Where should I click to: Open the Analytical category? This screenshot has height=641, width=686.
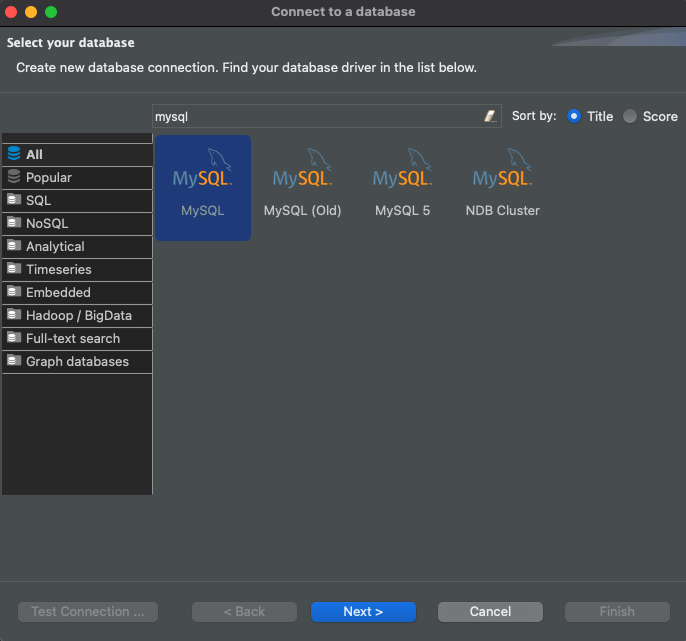(x=55, y=247)
